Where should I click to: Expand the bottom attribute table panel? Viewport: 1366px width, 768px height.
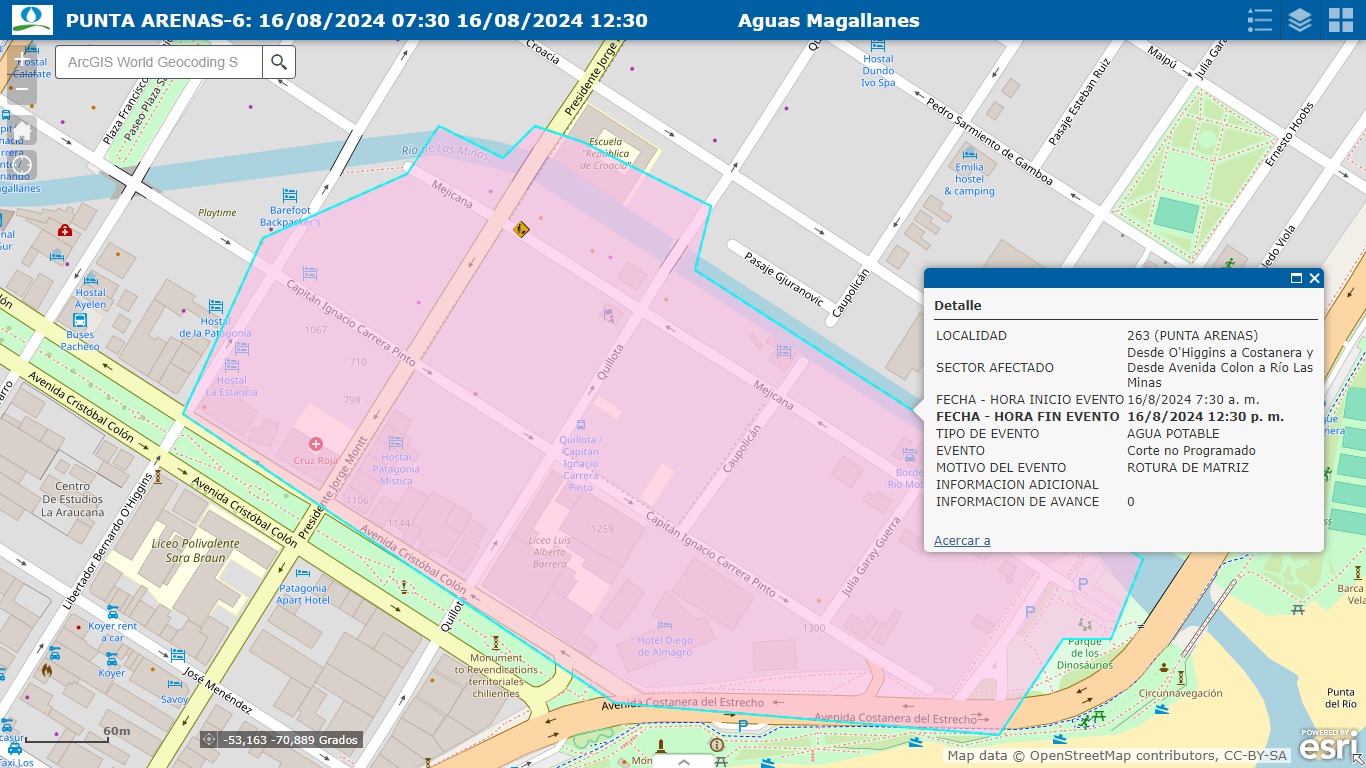[683, 761]
